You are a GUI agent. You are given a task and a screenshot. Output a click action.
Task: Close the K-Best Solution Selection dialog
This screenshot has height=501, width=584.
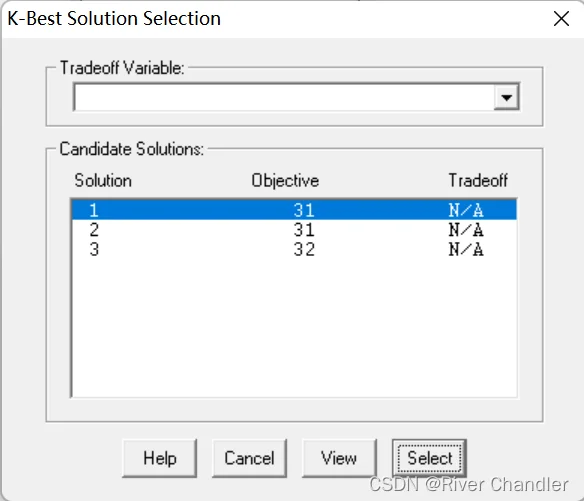tap(561, 19)
